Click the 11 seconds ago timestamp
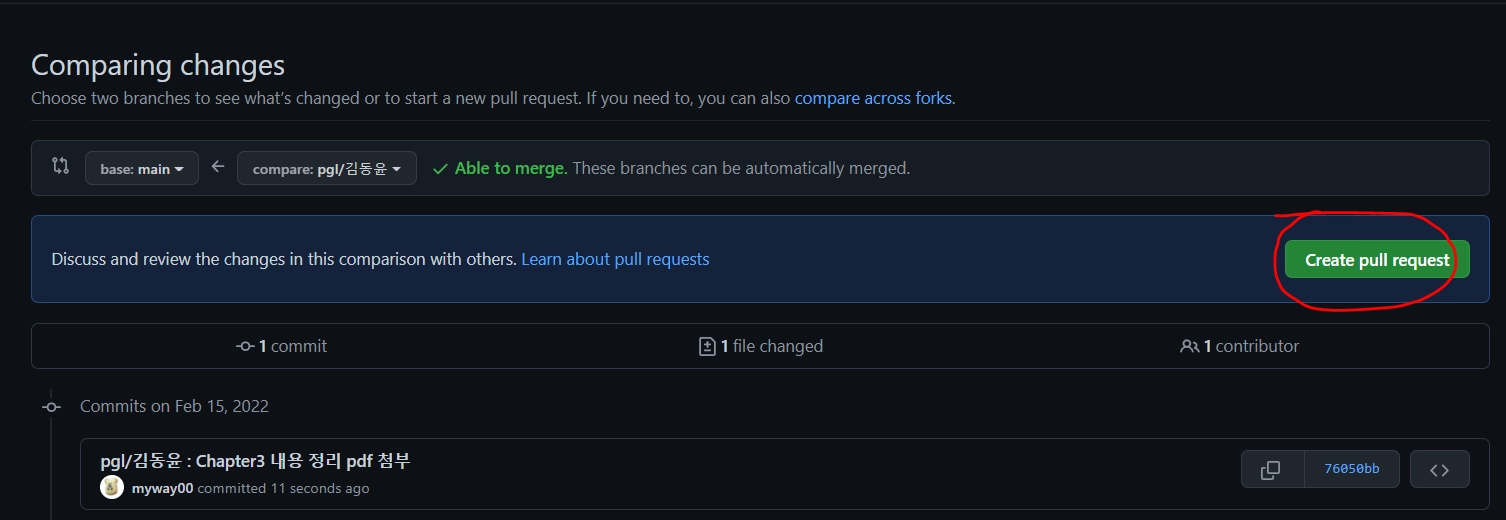 coord(322,488)
